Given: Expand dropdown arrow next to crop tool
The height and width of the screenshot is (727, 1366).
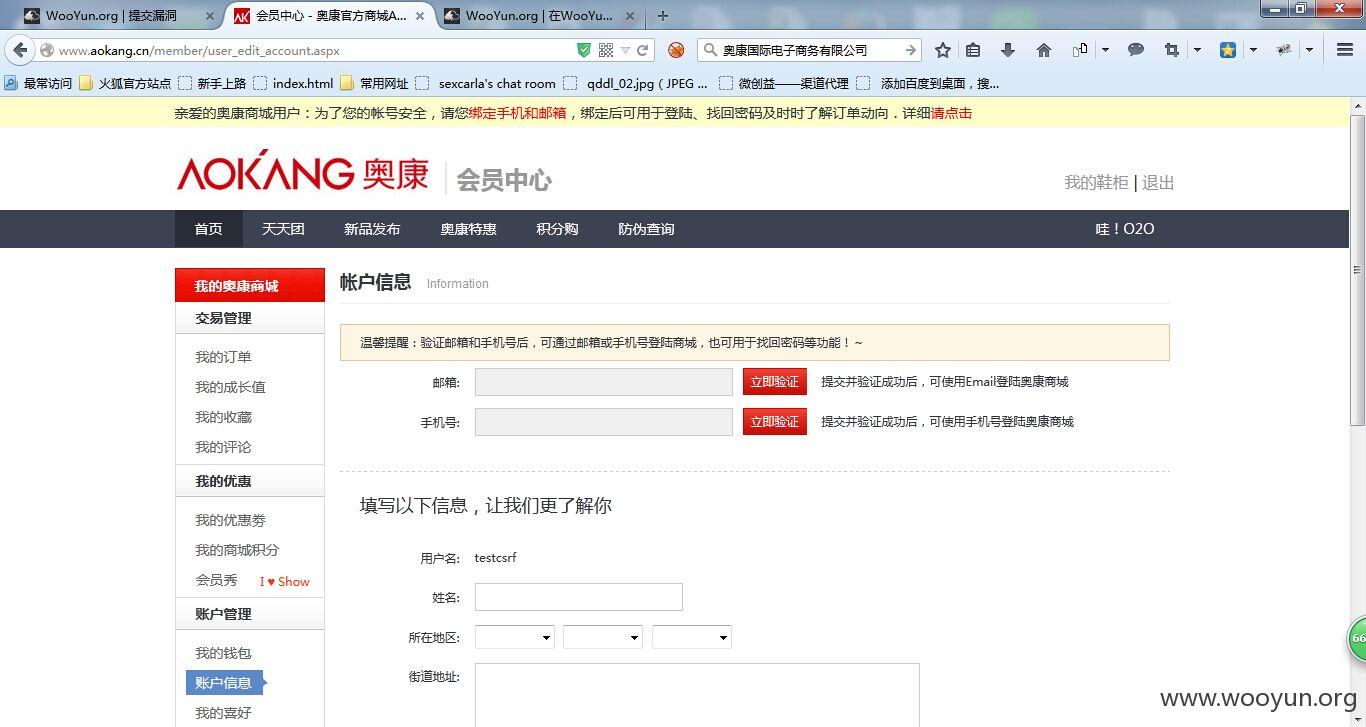Looking at the screenshot, I should tap(1197, 50).
